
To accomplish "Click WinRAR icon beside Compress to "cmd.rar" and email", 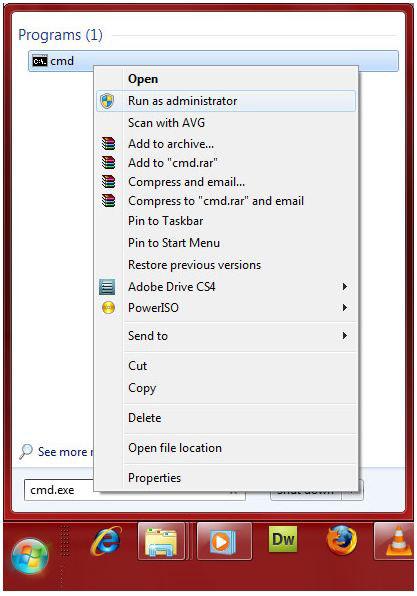I will (108, 201).
